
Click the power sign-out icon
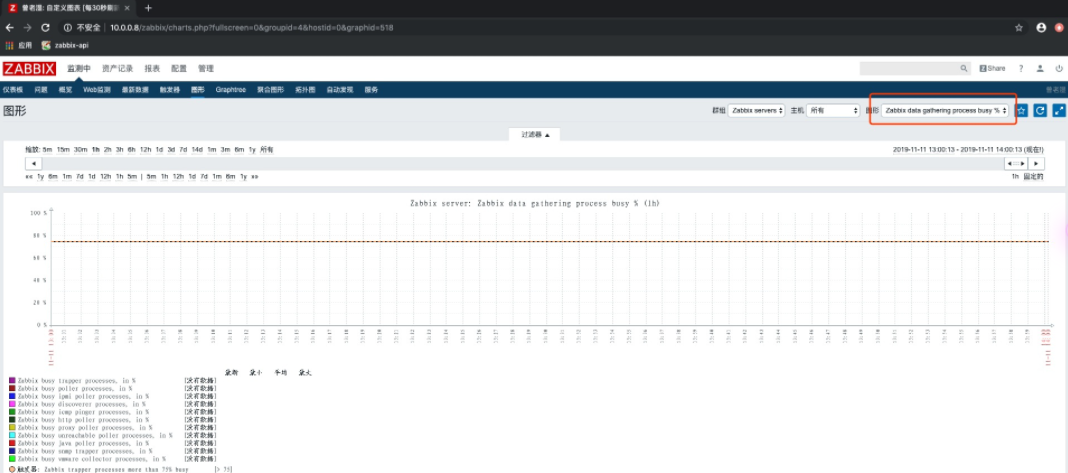pyautogui.click(x=1059, y=69)
